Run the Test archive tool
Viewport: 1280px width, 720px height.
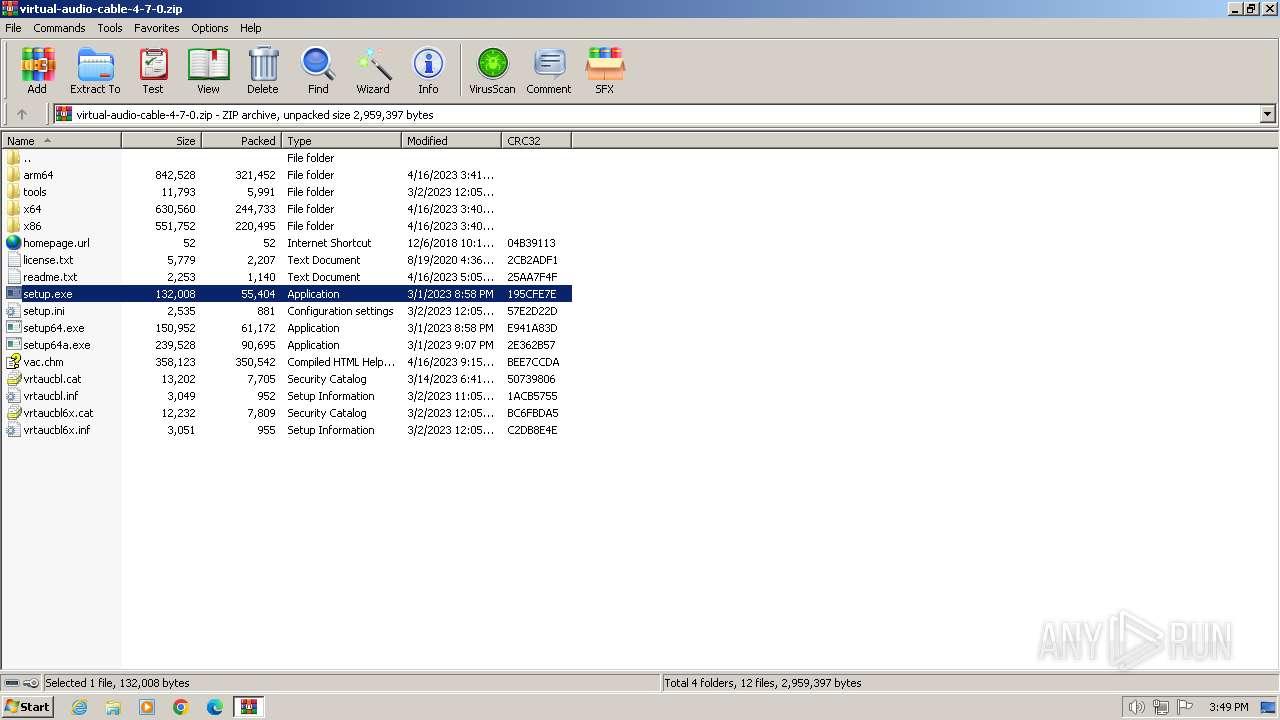[153, 70]
